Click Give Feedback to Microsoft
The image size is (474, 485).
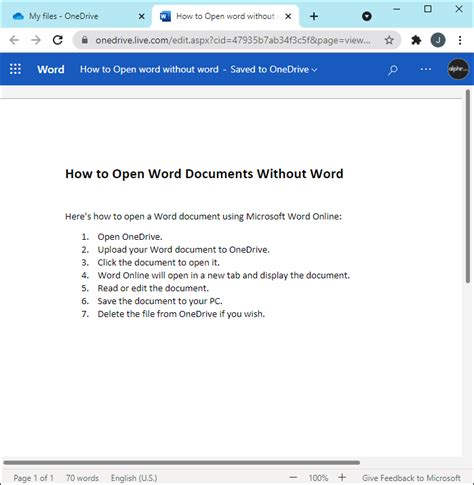(411, 478)
